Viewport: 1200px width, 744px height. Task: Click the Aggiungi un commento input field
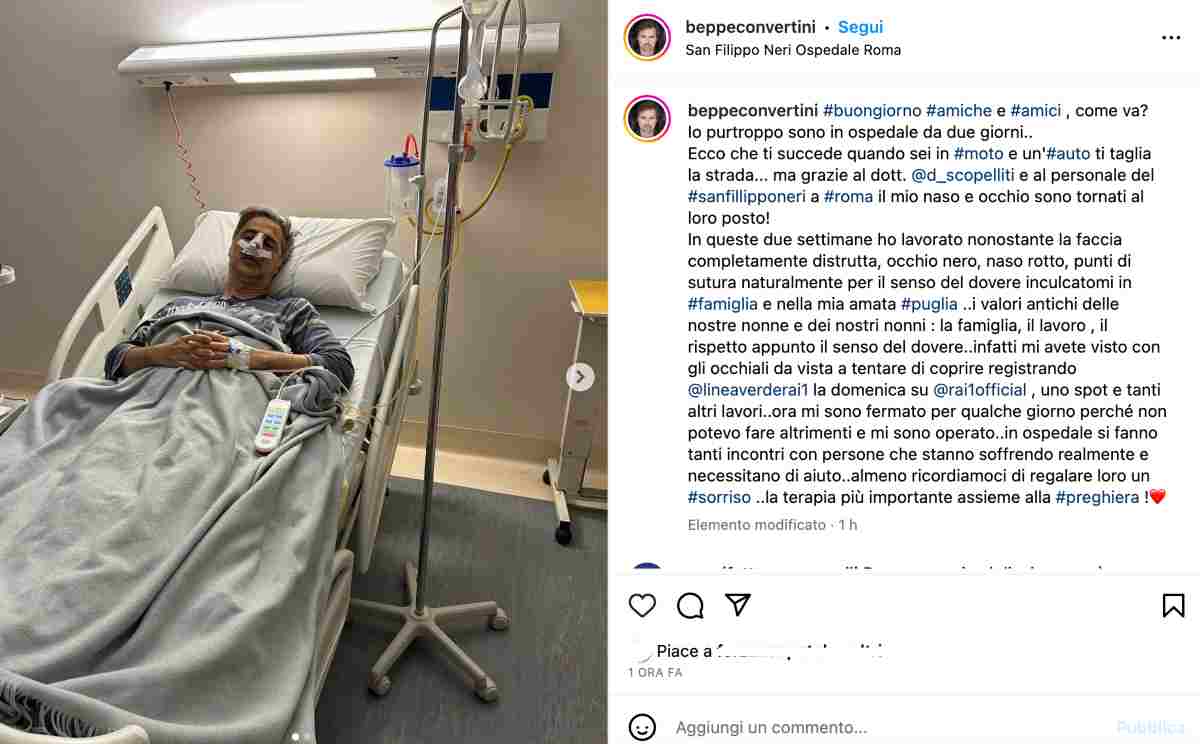(x=890, y=728)
